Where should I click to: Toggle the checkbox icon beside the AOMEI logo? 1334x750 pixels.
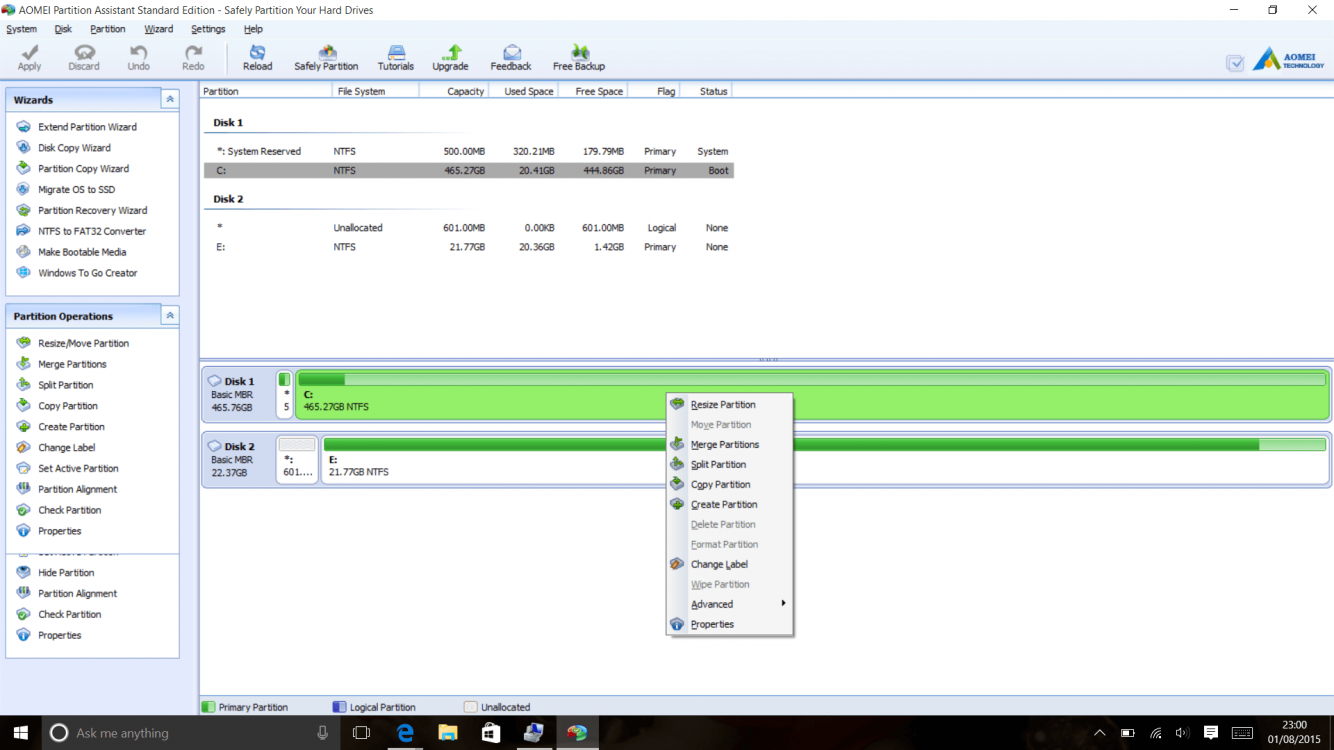pos(1235,63)
